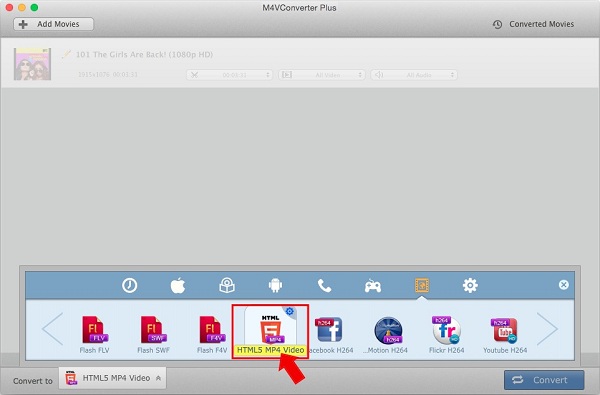Choose the Flash F4V format
Viewport: 600px width, 395px height.
pyautogui.click(x=212, y=334)
